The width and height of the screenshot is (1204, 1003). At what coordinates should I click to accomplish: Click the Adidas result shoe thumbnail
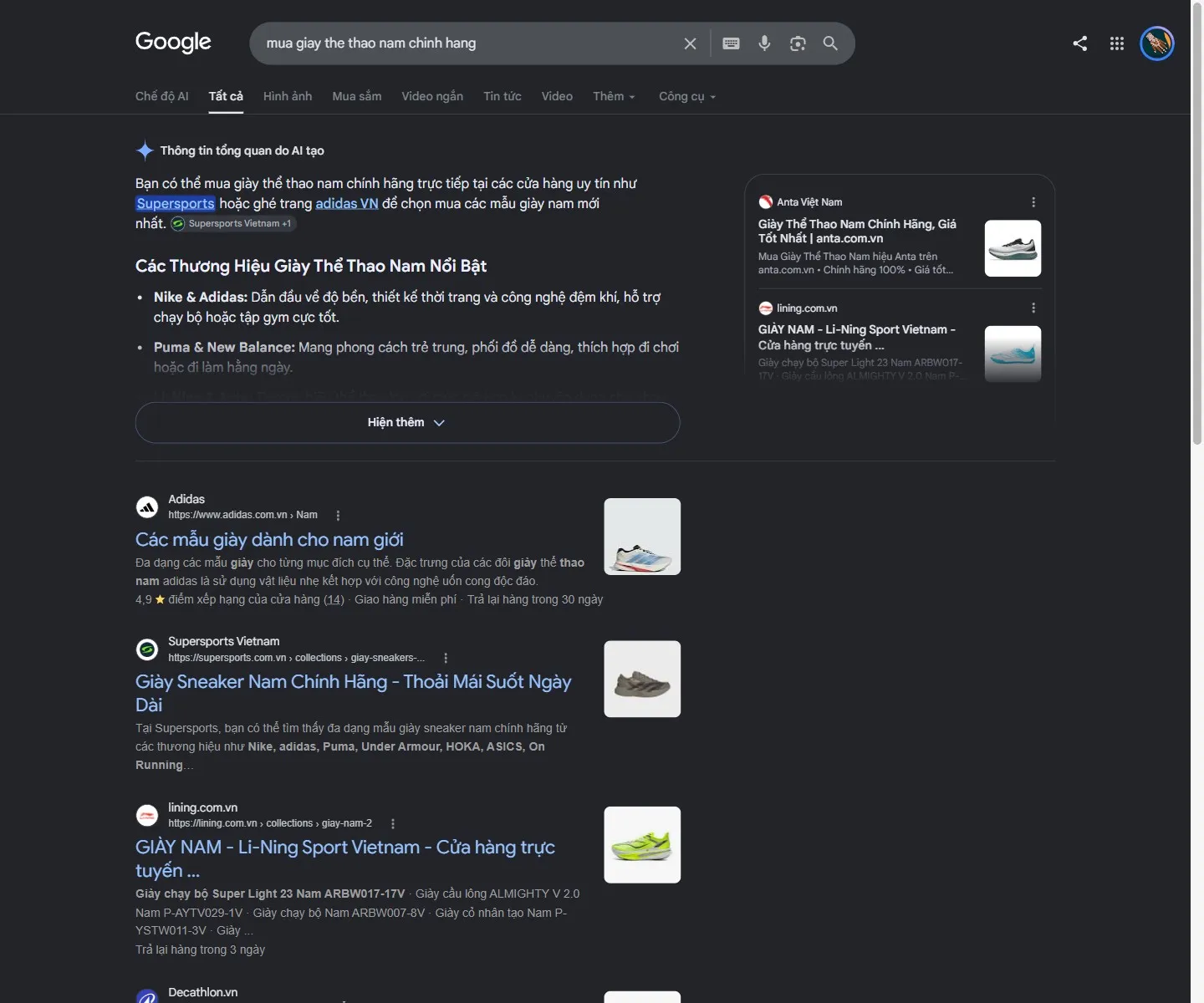coord(642,537)
